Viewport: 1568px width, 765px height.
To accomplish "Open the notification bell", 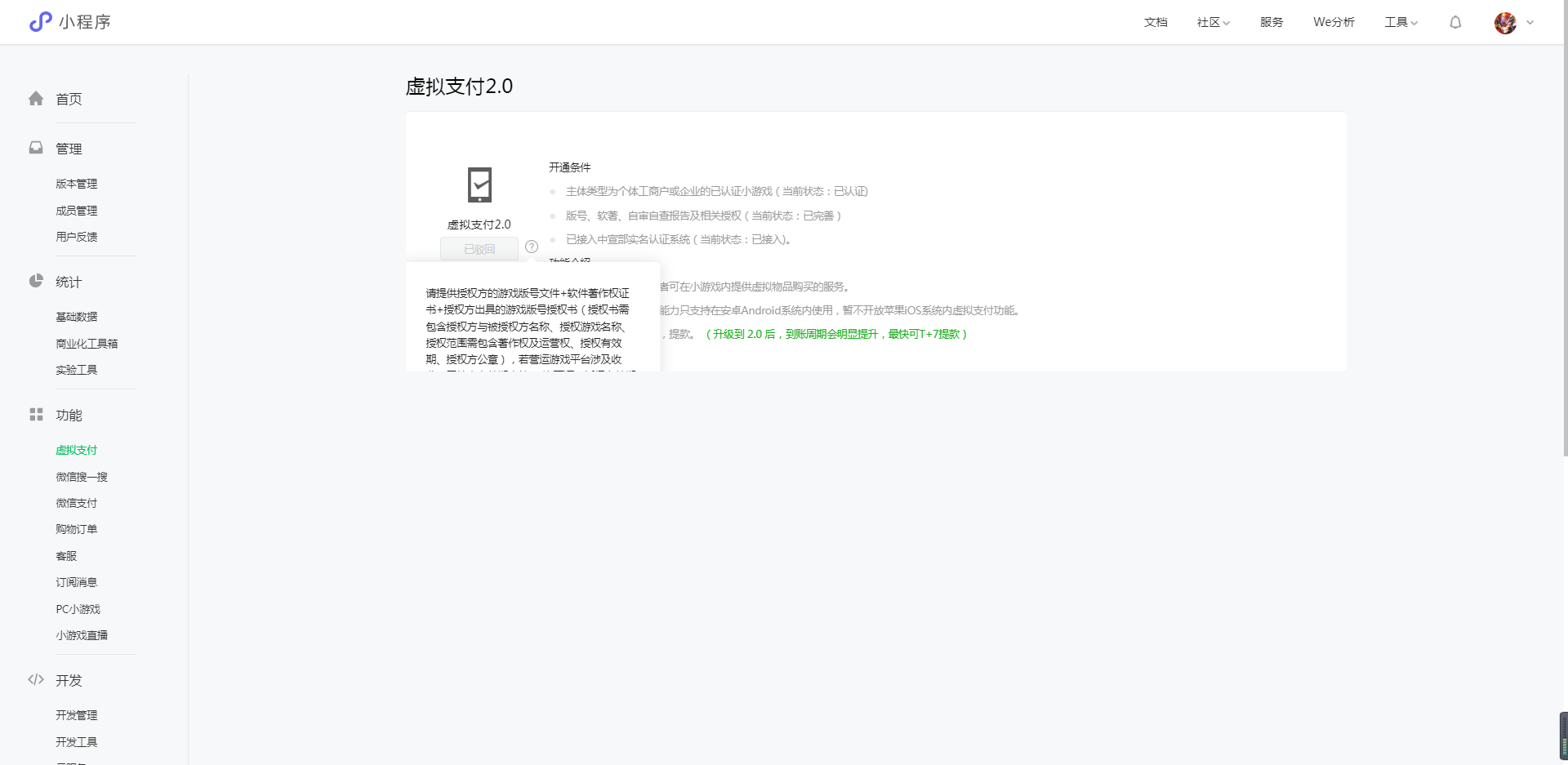I will pyautogui.click(x=1455, y=22).
